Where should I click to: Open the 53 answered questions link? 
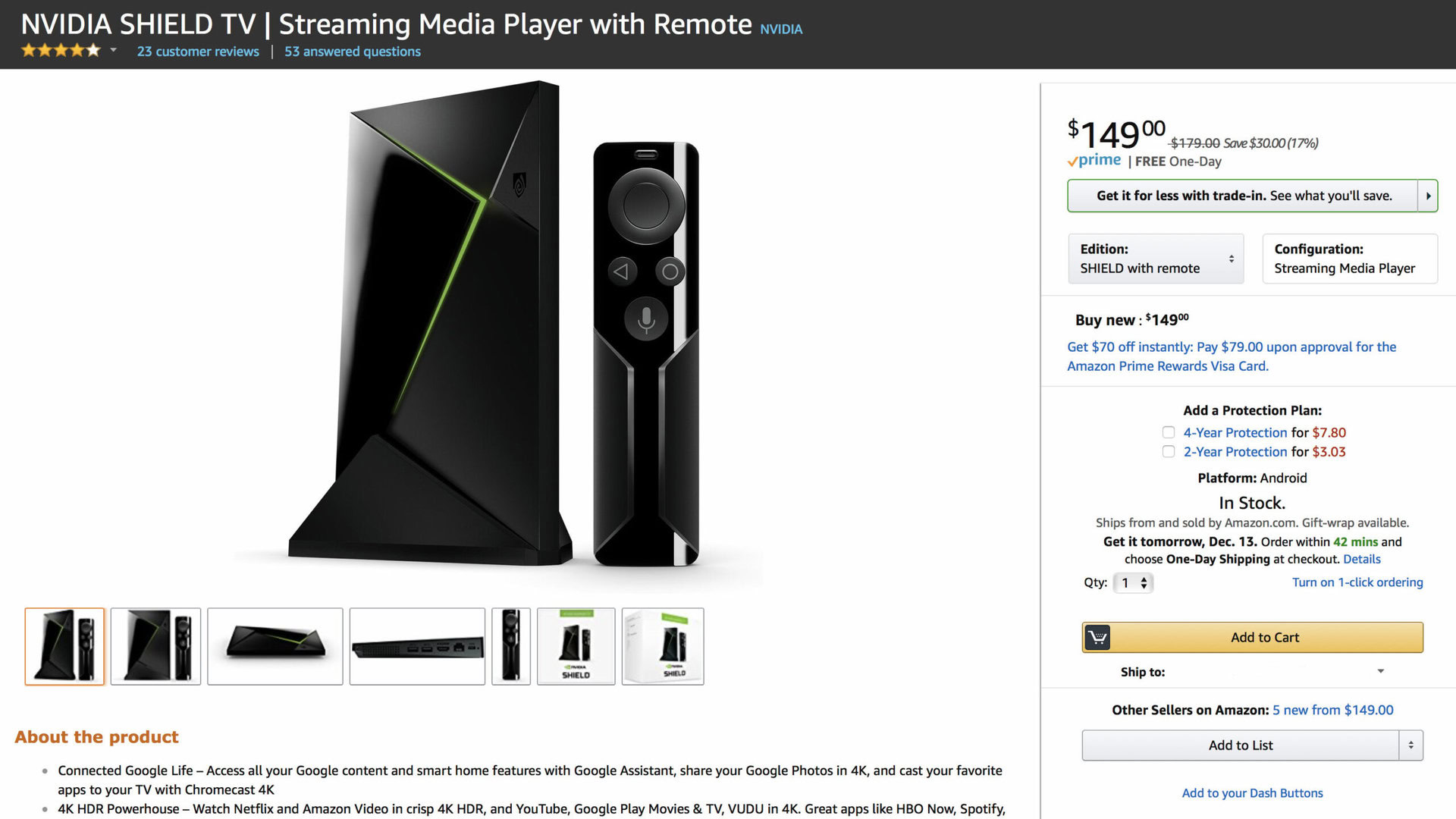pyautogui.click(x=352, y=52)
